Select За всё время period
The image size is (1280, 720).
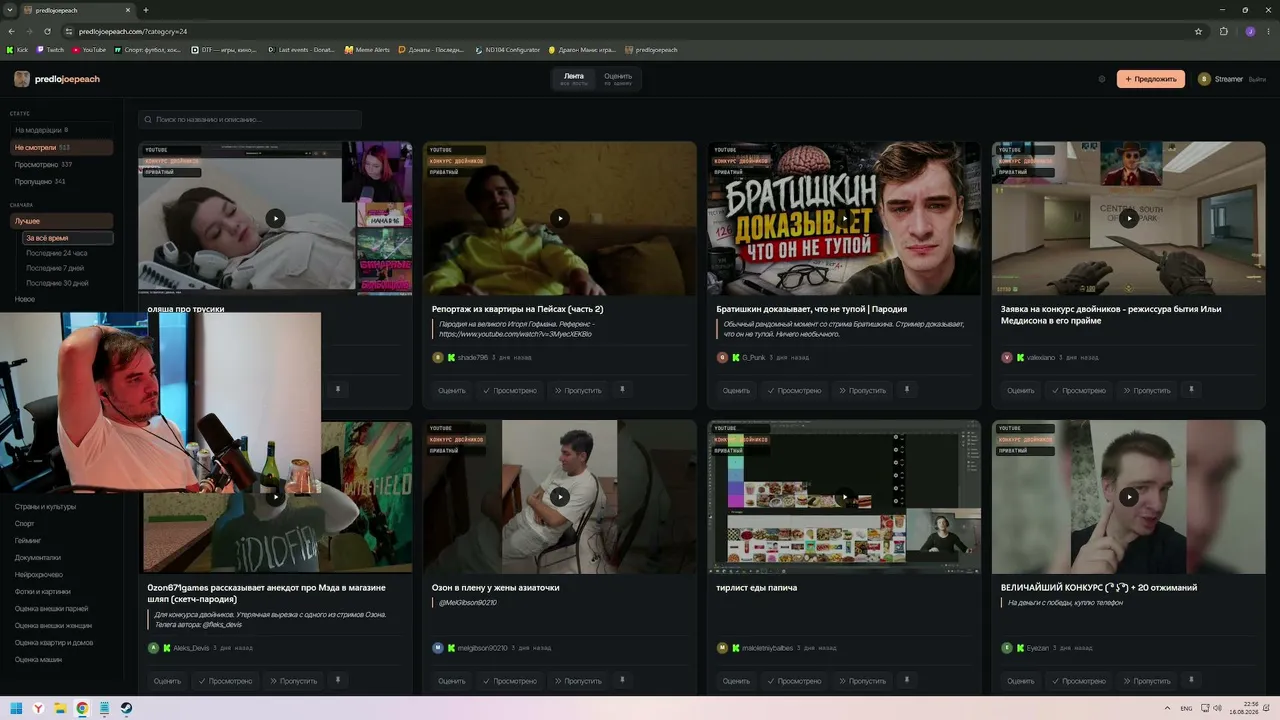[68, 238]
